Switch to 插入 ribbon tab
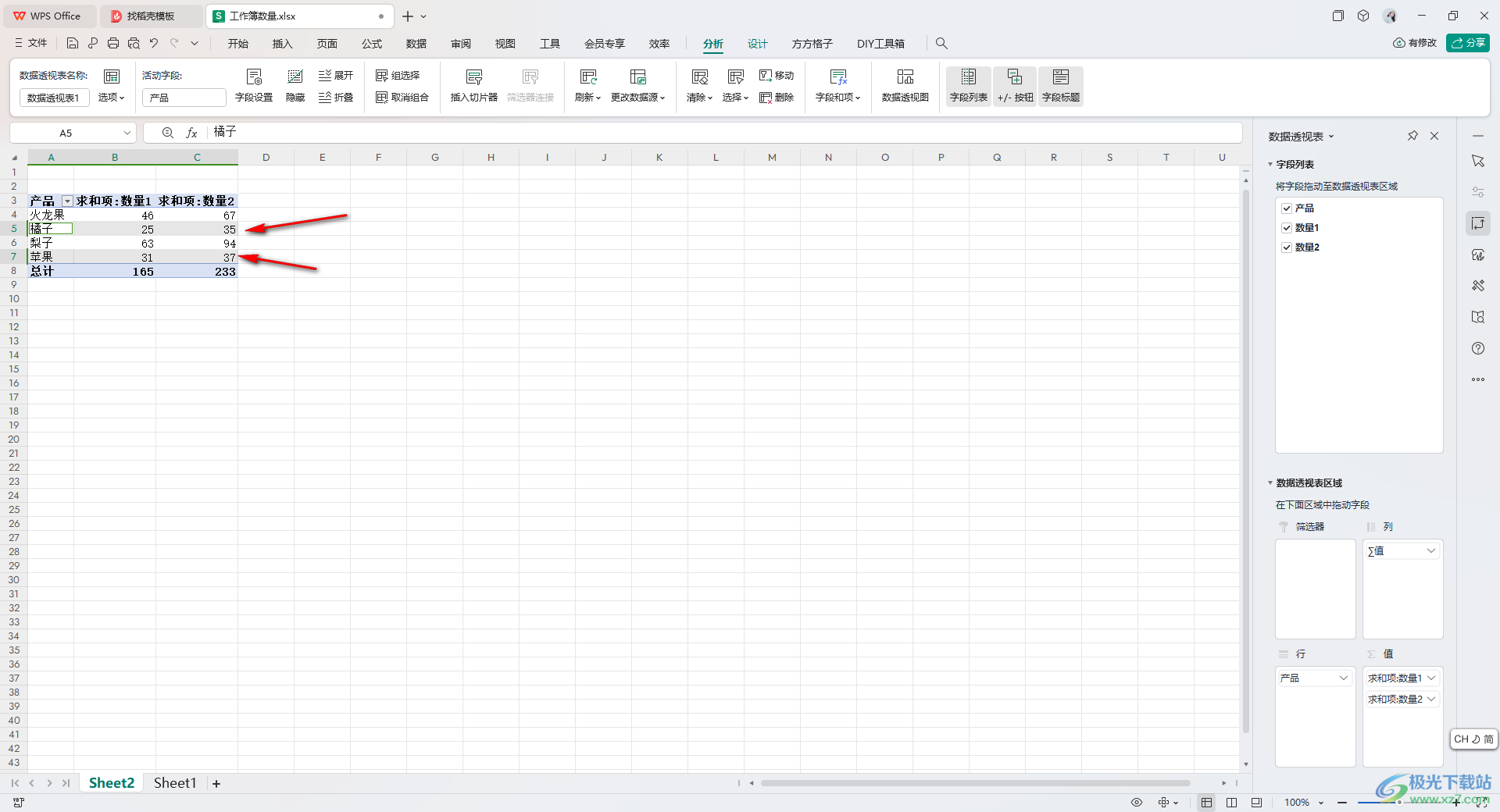This screenshot has width=1500, height=812. pos(282,44)
